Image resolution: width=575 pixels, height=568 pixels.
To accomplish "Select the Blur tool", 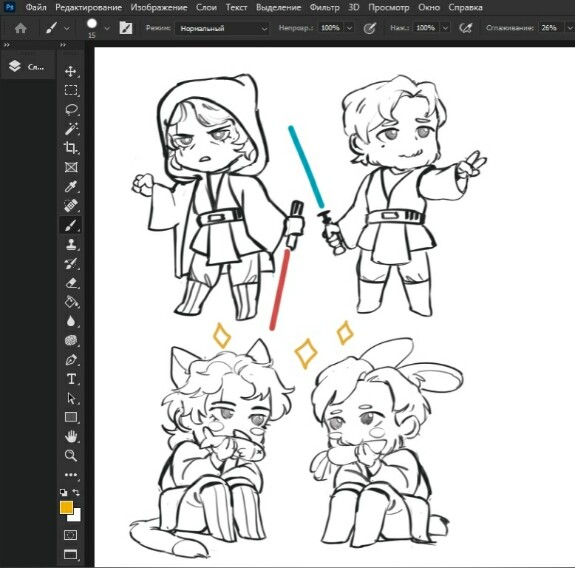I will click(71, 321).
